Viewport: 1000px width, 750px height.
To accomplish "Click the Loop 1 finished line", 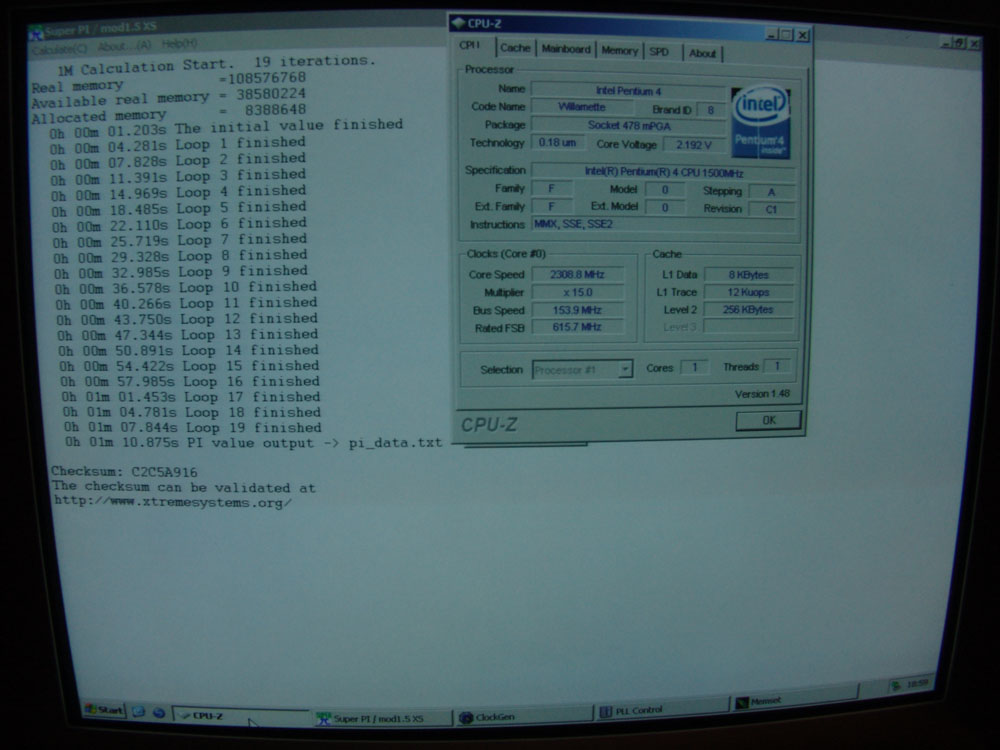I will pos(177,145).
